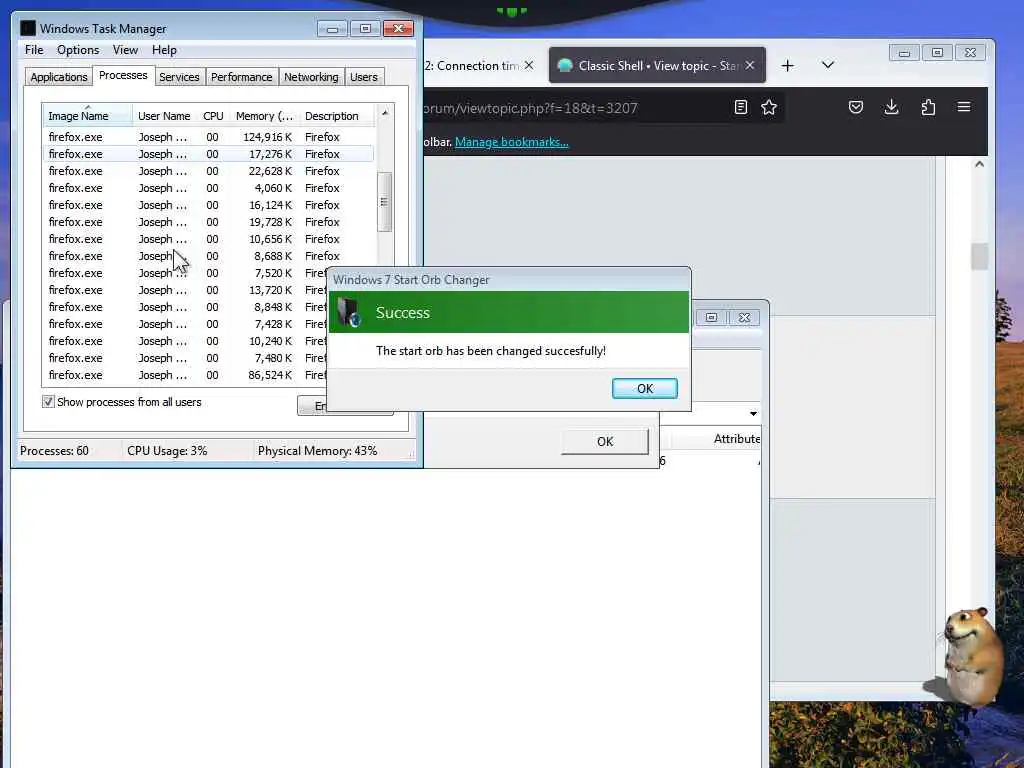Open the Firefox extensions puzzle icon

928,107
